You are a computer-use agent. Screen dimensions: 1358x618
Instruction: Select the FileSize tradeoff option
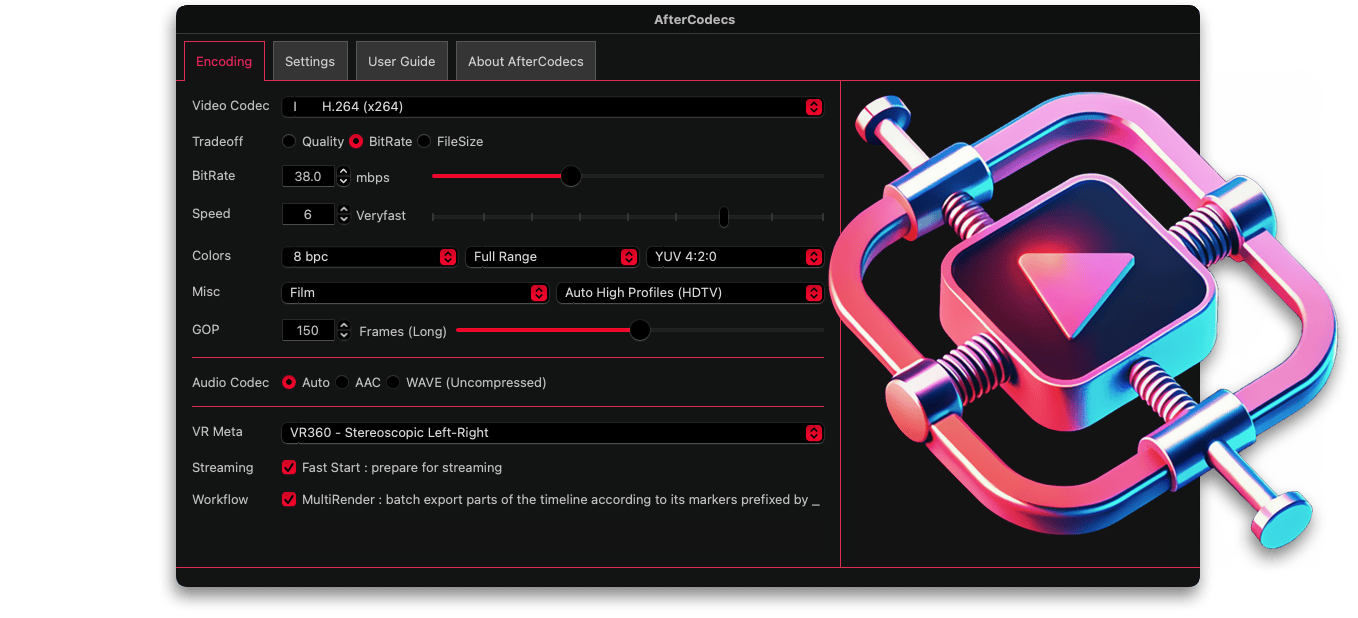[424, 142]
